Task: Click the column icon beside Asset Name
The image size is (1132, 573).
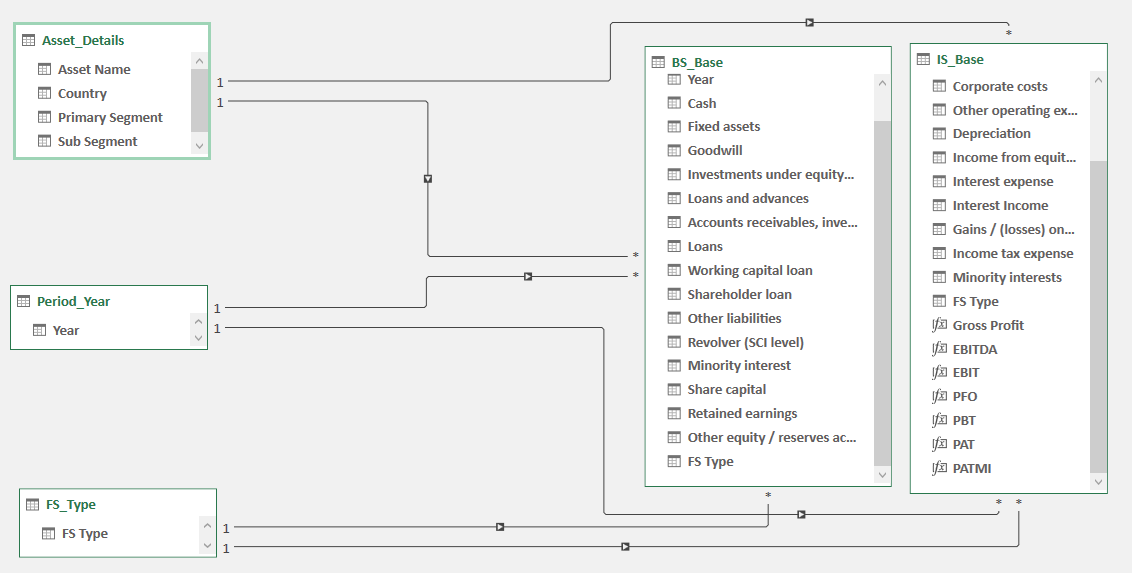Action: point(44,69)
